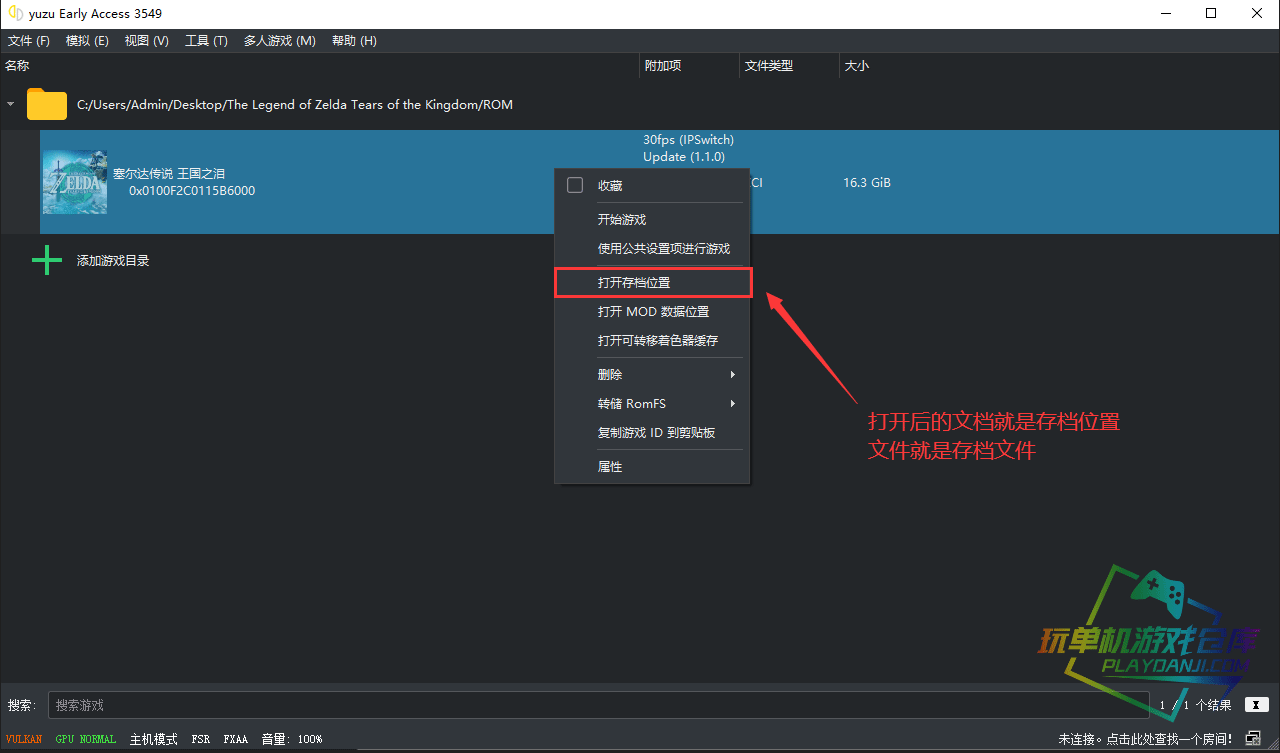
Task: Open the 工具 (T) menu
Action: click(x=206, y=41)
